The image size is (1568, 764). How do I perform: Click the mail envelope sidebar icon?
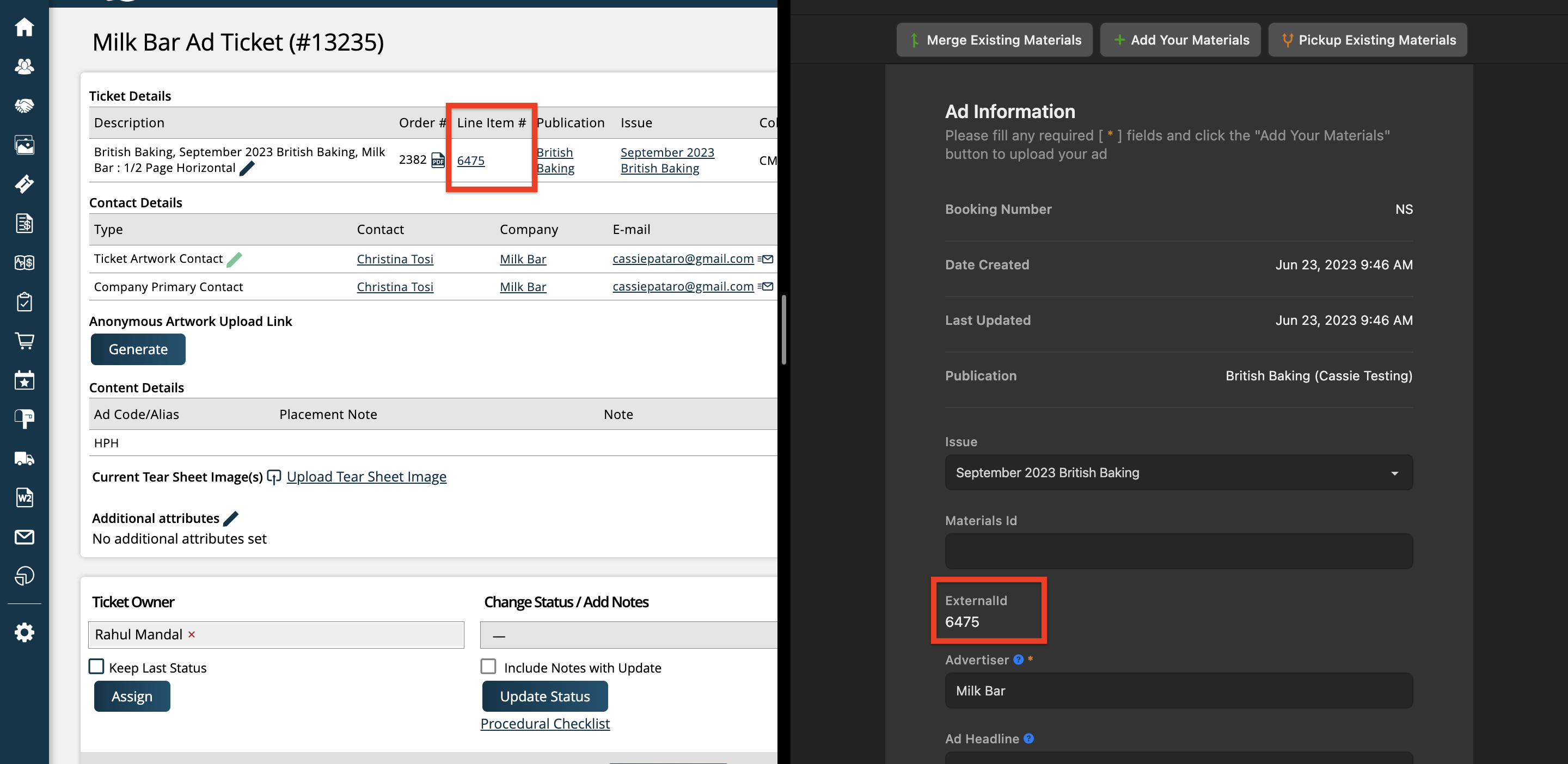(24, 537)
